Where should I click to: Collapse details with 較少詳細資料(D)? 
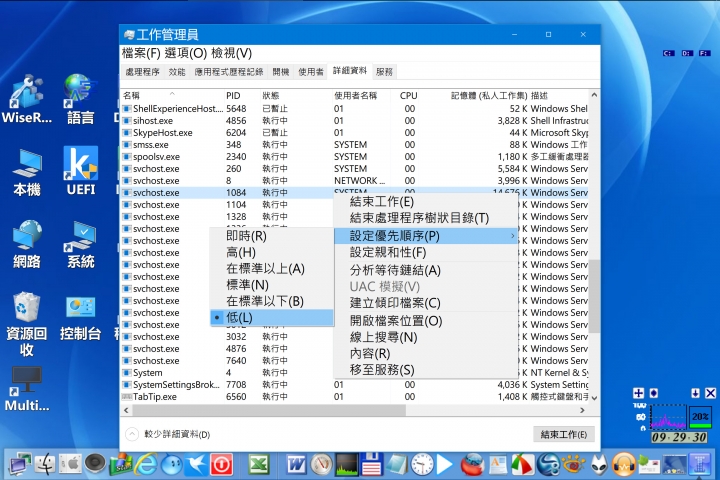pos(168,434)
